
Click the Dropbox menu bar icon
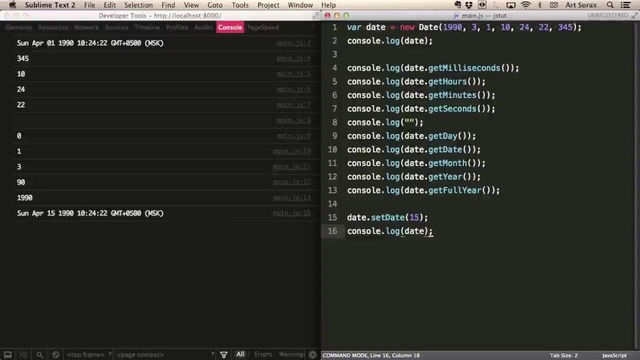[x=469, y=5]
